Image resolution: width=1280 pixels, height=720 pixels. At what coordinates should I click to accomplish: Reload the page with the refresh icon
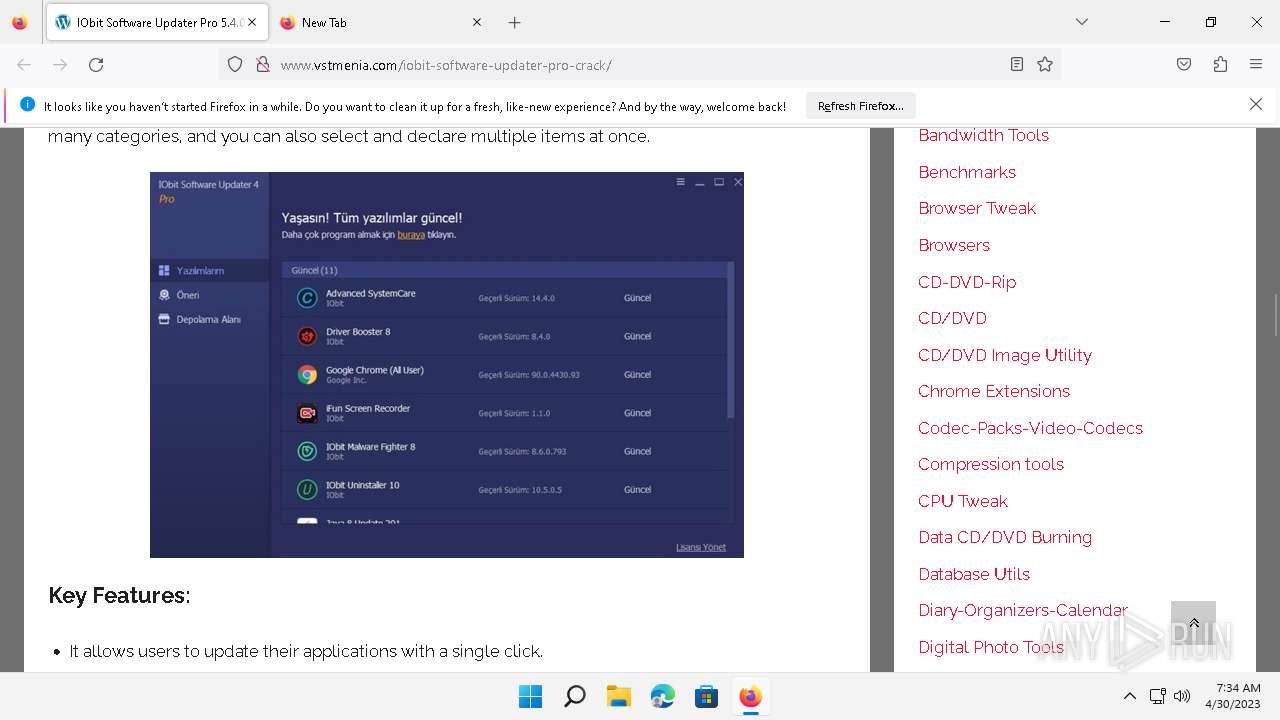96,65
